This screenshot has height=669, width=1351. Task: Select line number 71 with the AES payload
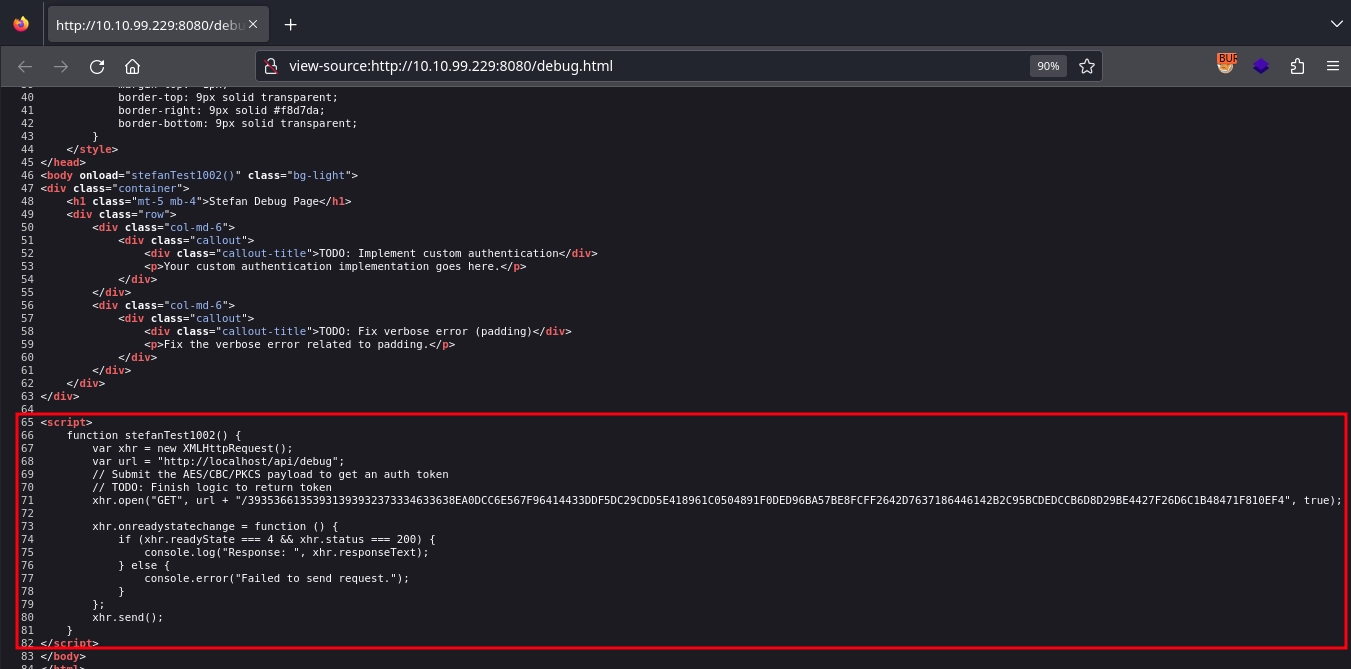29,500
